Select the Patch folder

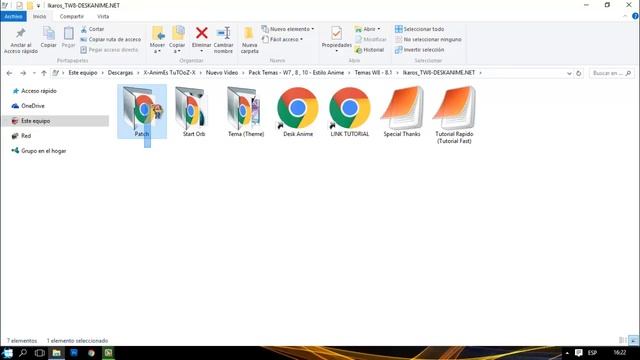coord(142,111)
